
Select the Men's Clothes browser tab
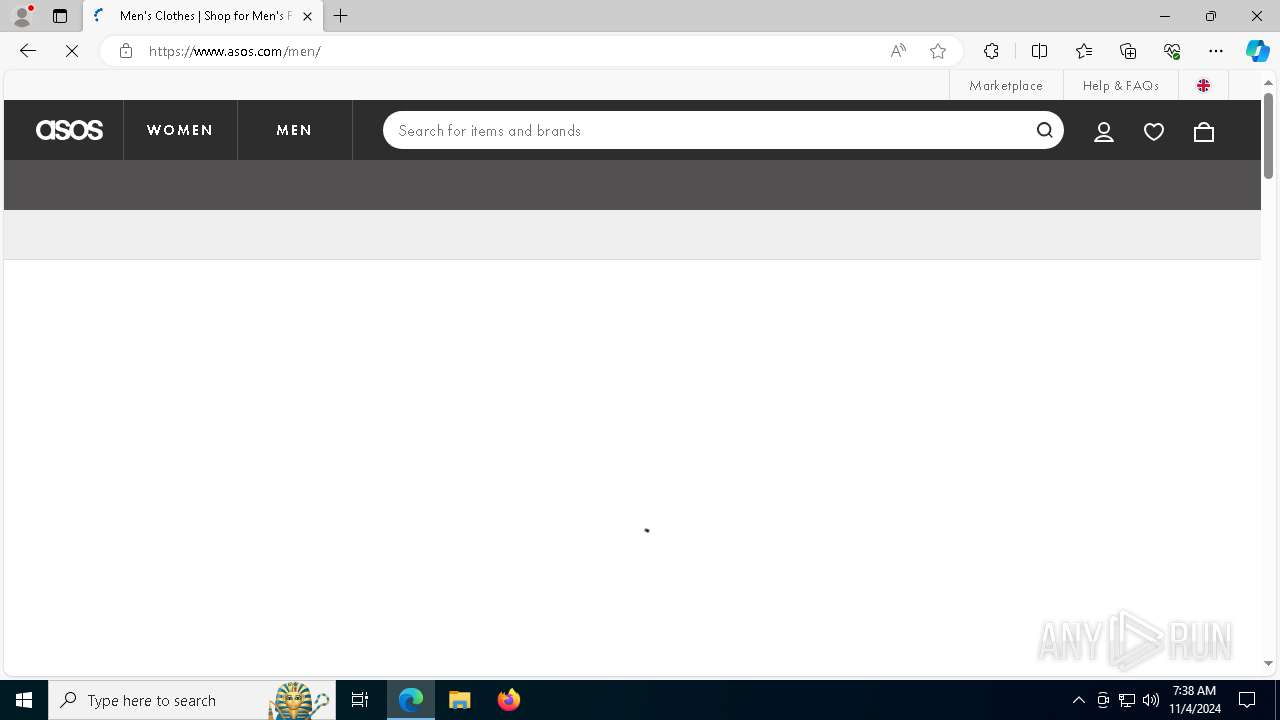click(204, 16)
